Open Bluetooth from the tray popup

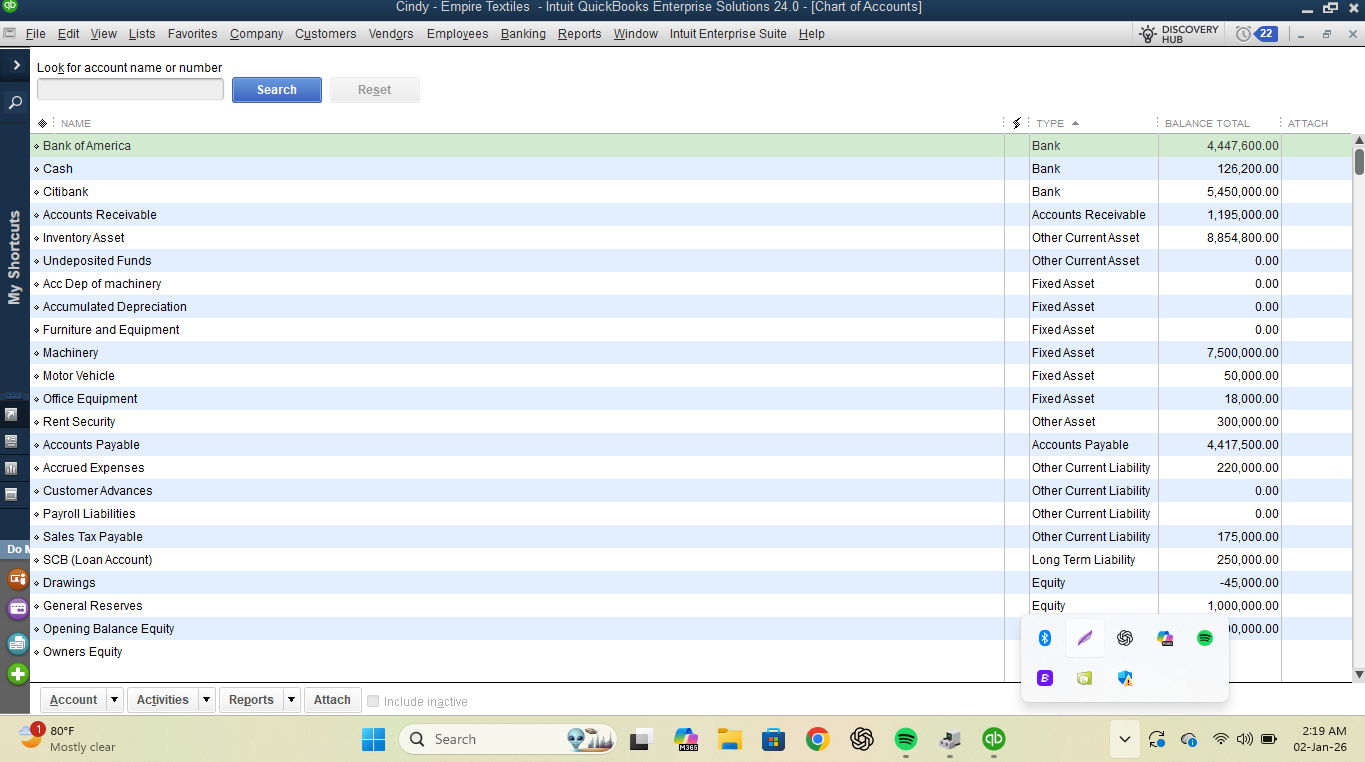(x=1045, y=638)
